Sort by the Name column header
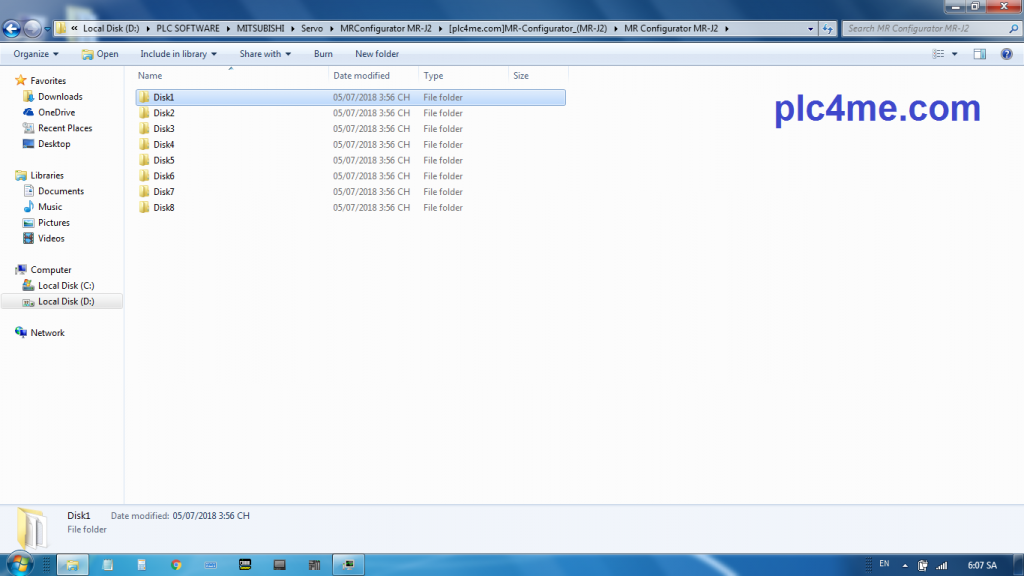The image size is (1024, 576). (x=150, y=76)
